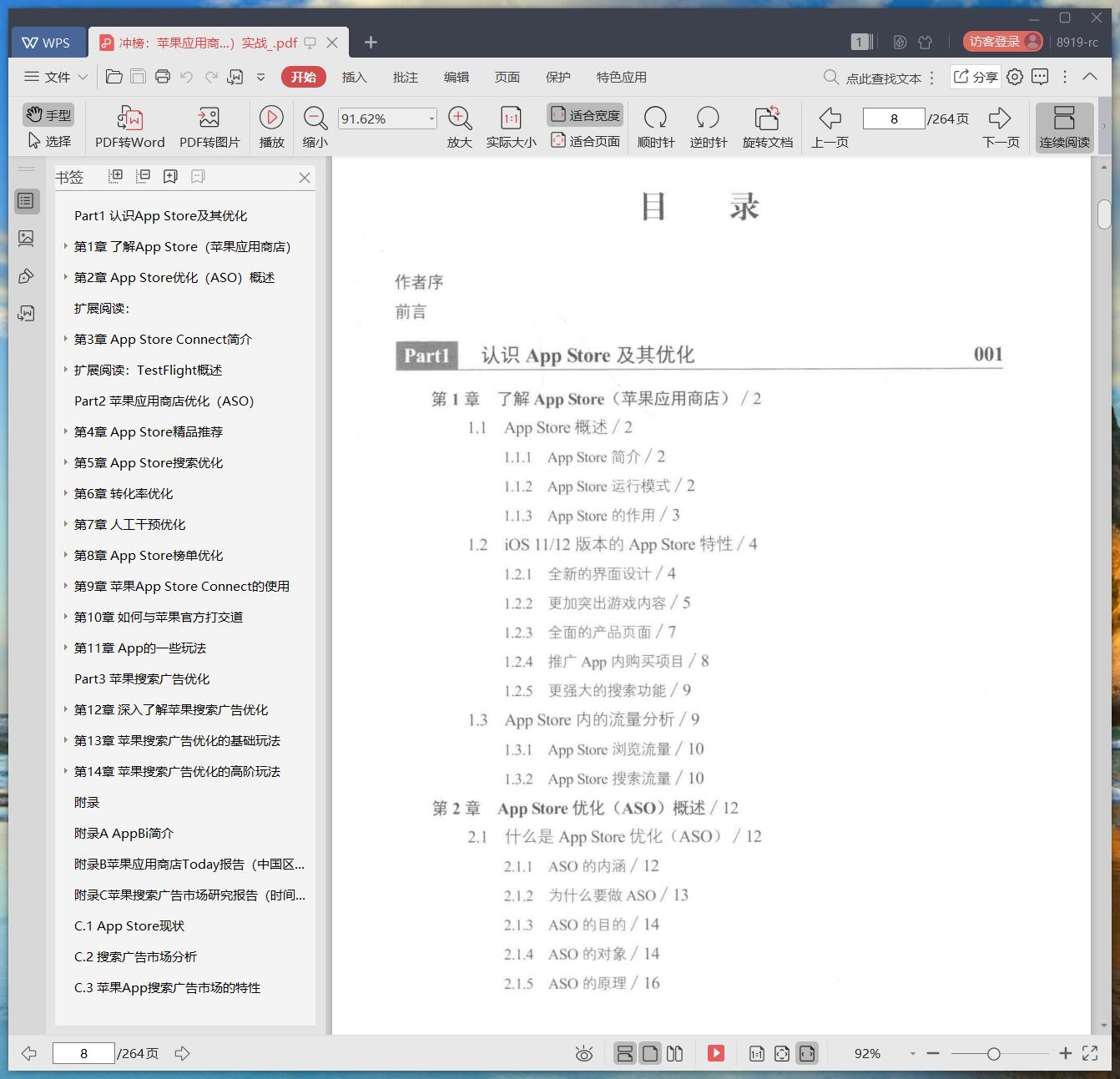Viewport: 1120px width, 1079px height.
Task: Switch to the 插入 tab
Action: pos(354,77)
